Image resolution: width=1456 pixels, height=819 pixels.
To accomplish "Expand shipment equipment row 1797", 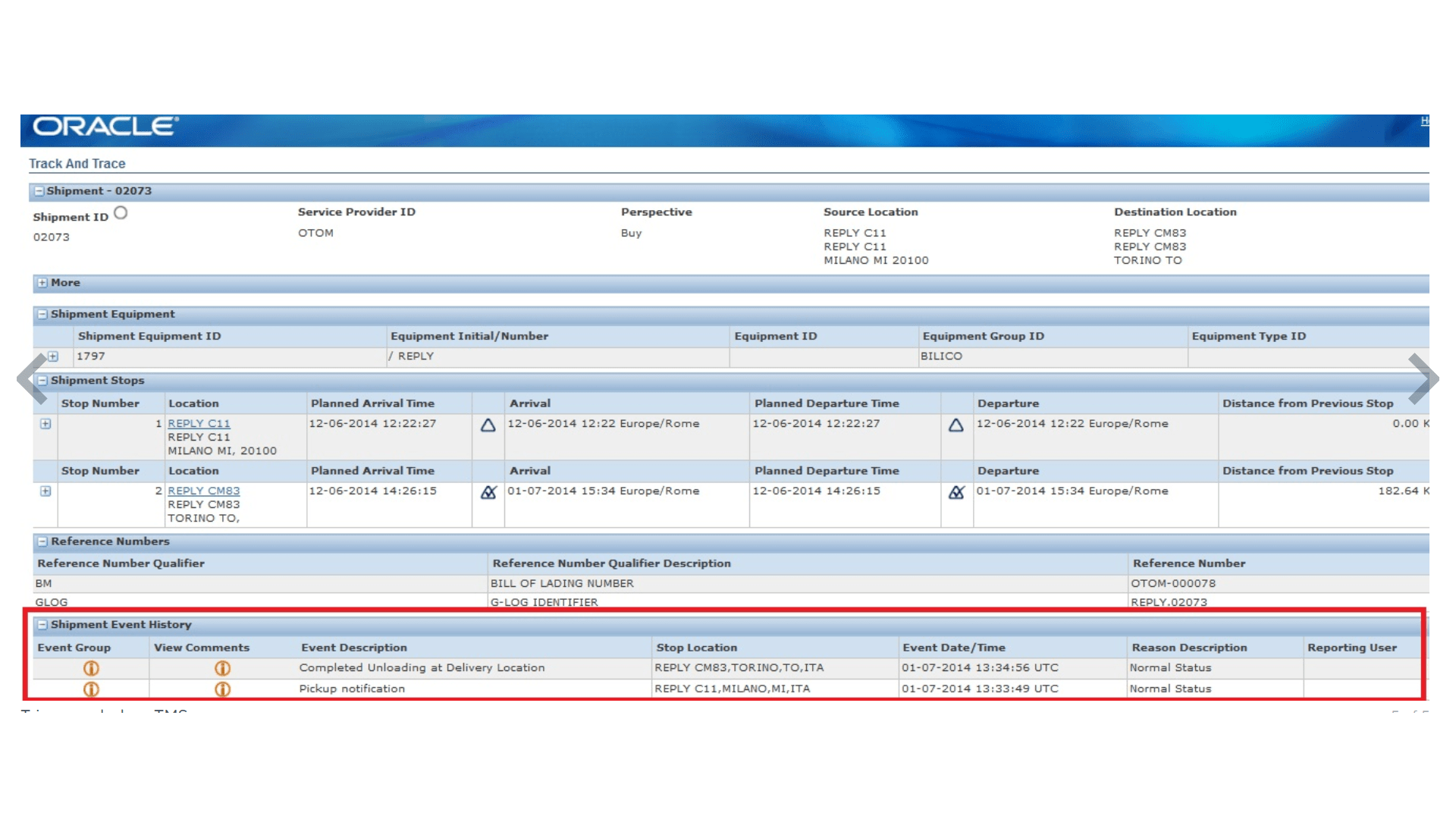I will pyautogui.click(x=53, y=356).
